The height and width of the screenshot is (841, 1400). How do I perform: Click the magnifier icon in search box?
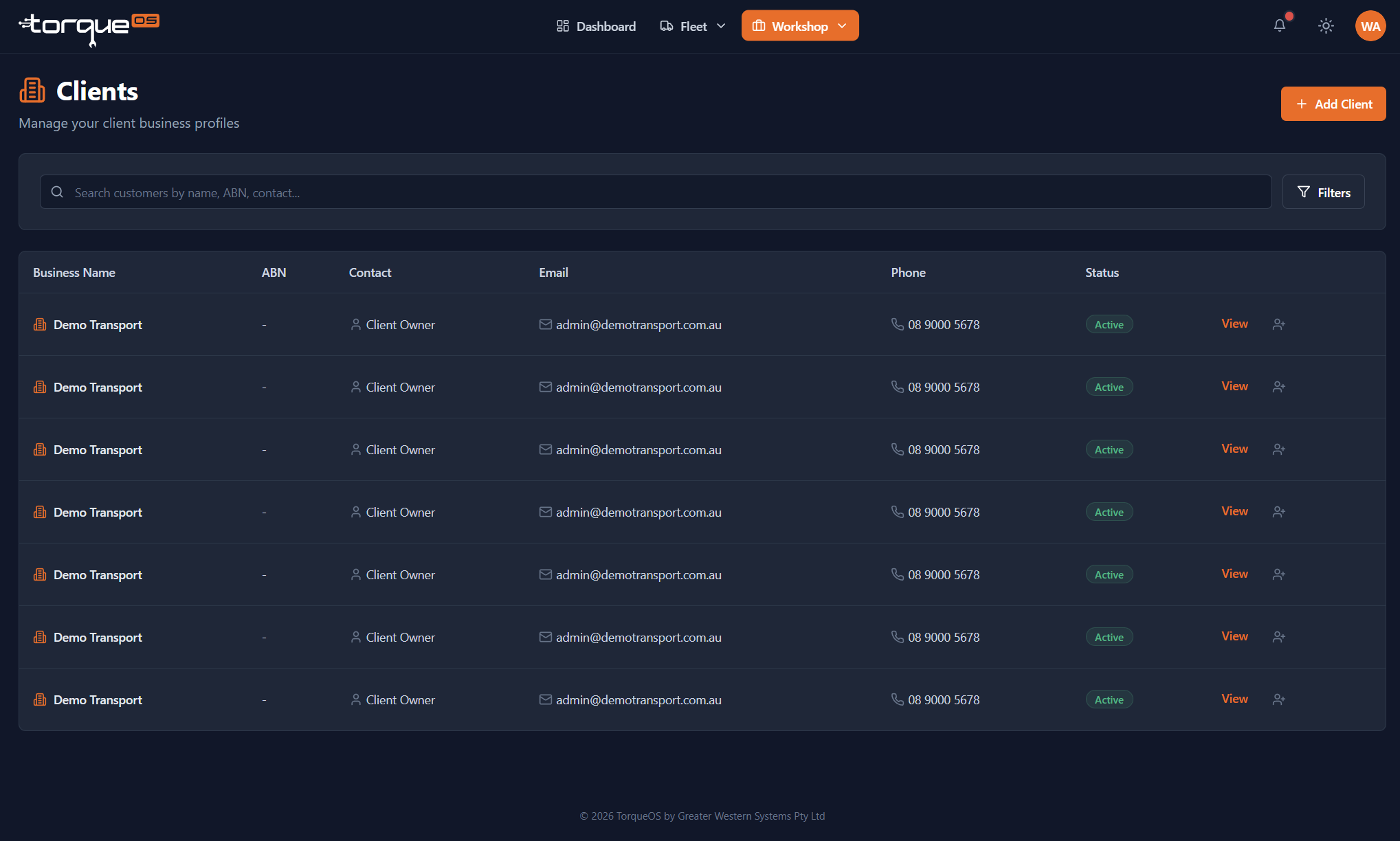pos(58,192)
